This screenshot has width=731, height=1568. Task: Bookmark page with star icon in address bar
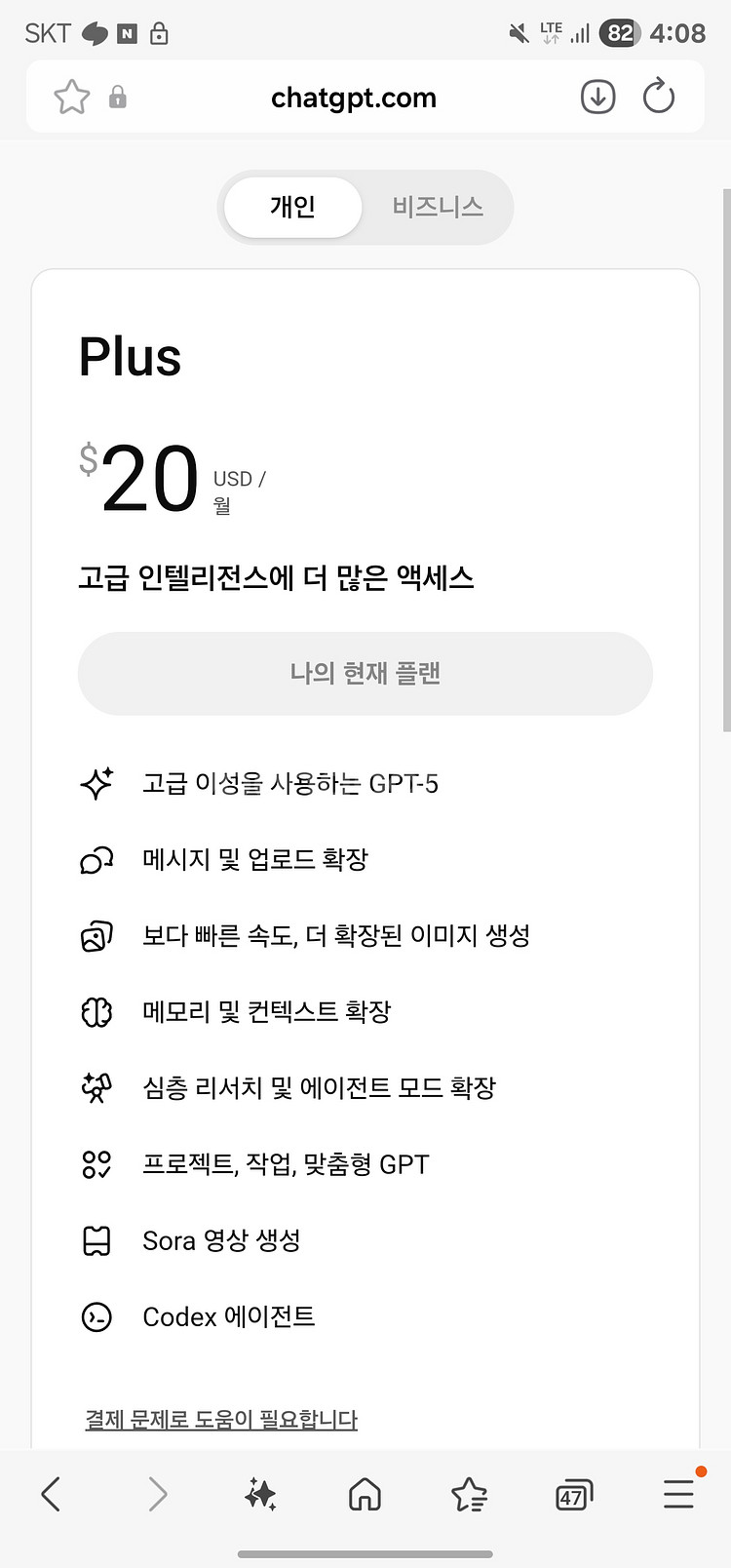tap(72, 98)
